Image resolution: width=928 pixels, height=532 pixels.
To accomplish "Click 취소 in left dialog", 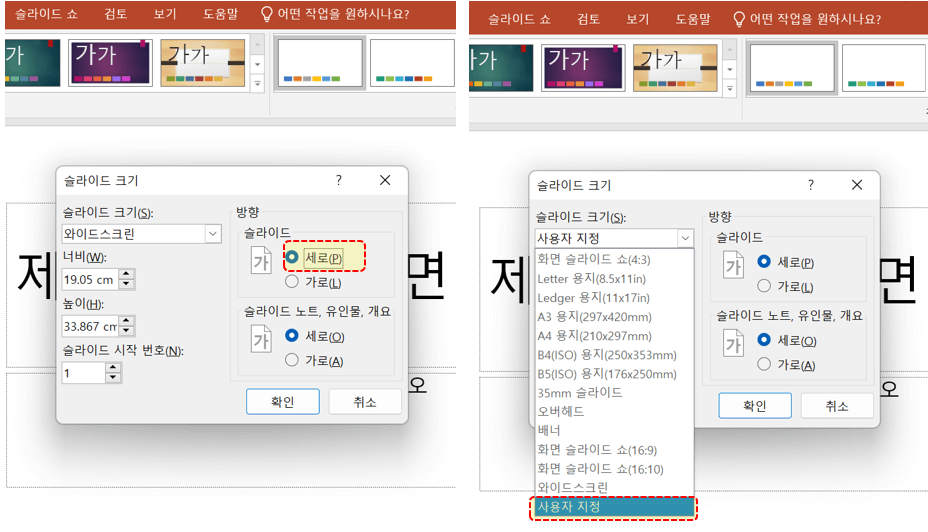I will point(365,402).
